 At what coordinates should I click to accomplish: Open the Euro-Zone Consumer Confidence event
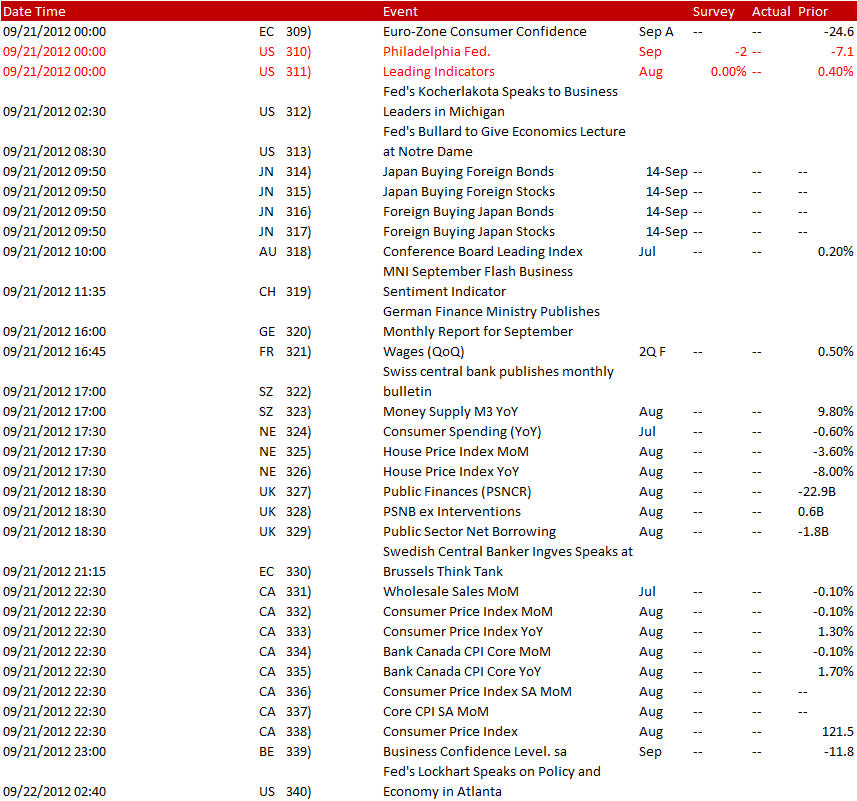pyautogui.click(x=484, y=31)
